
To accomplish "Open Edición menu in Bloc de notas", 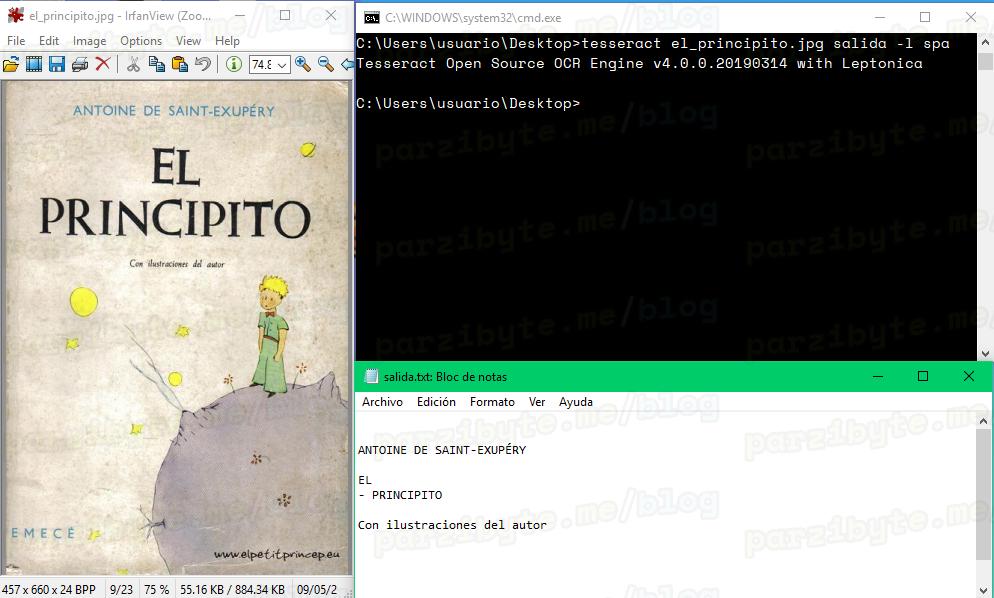I will 436,402.
